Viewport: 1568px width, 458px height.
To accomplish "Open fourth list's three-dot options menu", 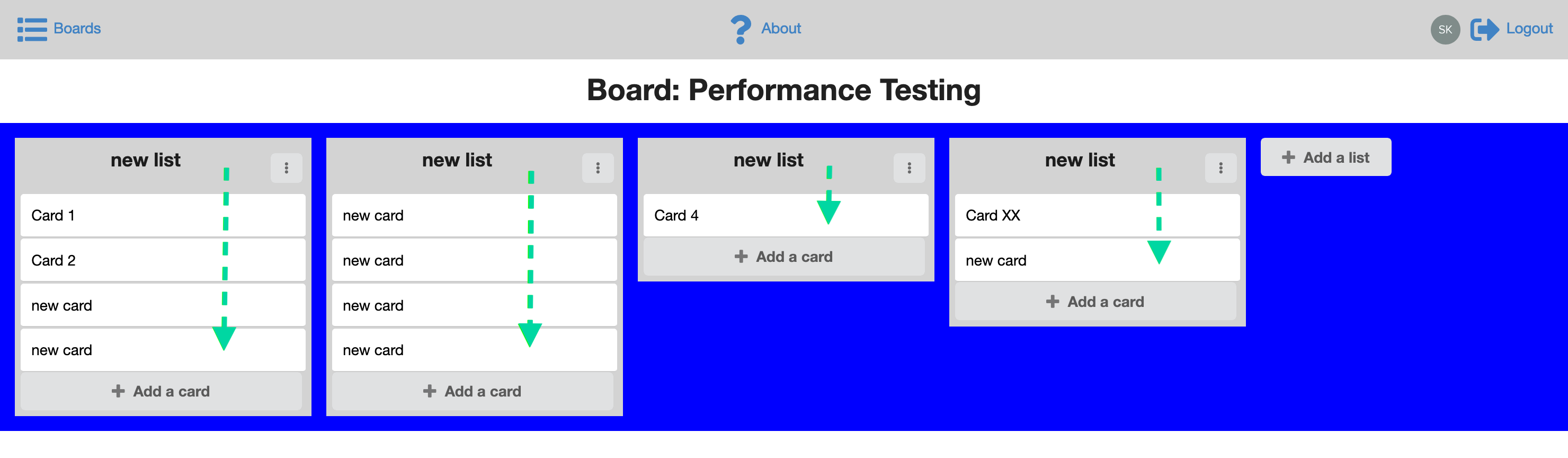I will [x=1220, y=168].
